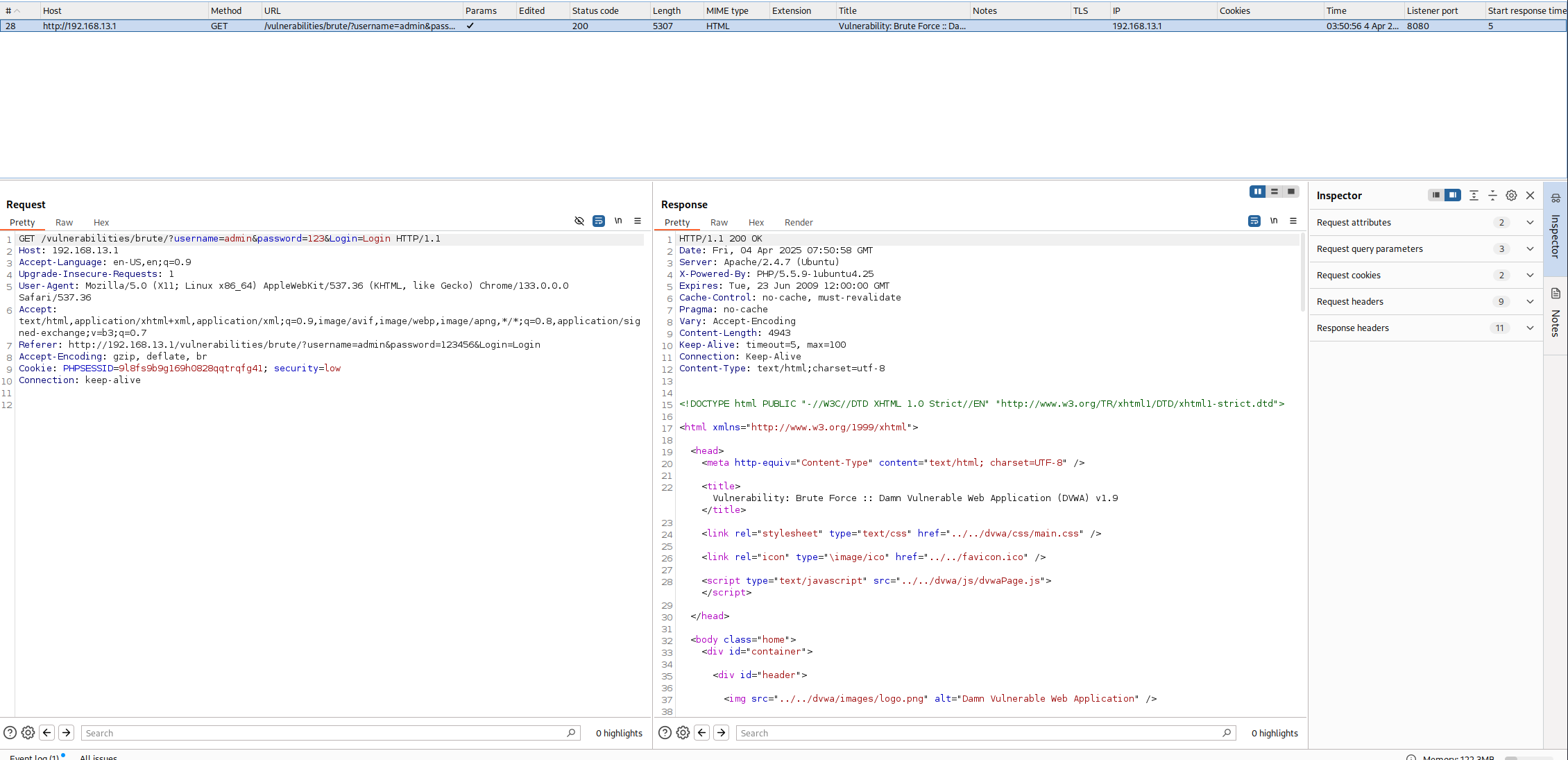Click the Inspector settings gear icon
The width and height of the screenshot is (1568, 760).
1511,196
